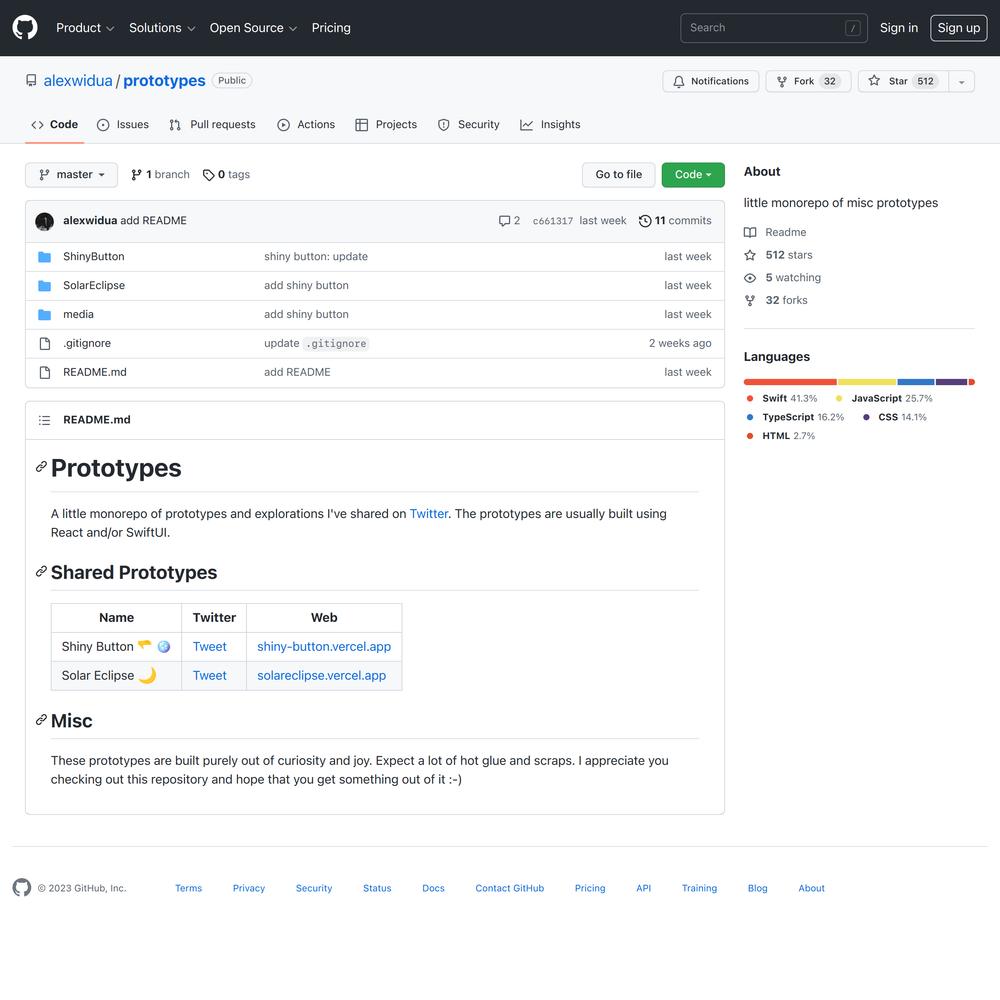The width and height of the screenshot is (1000, 1000).
Task: Click the Sign in link
Action: click(899, 28)
